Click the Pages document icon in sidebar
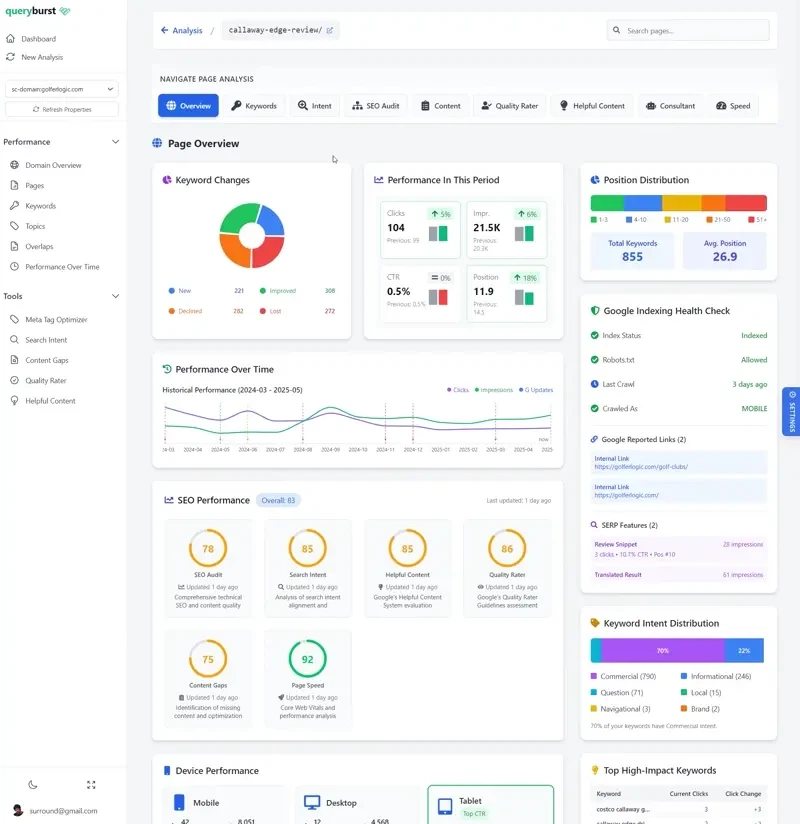Screen dimensions: 800x824 [14, 186]
